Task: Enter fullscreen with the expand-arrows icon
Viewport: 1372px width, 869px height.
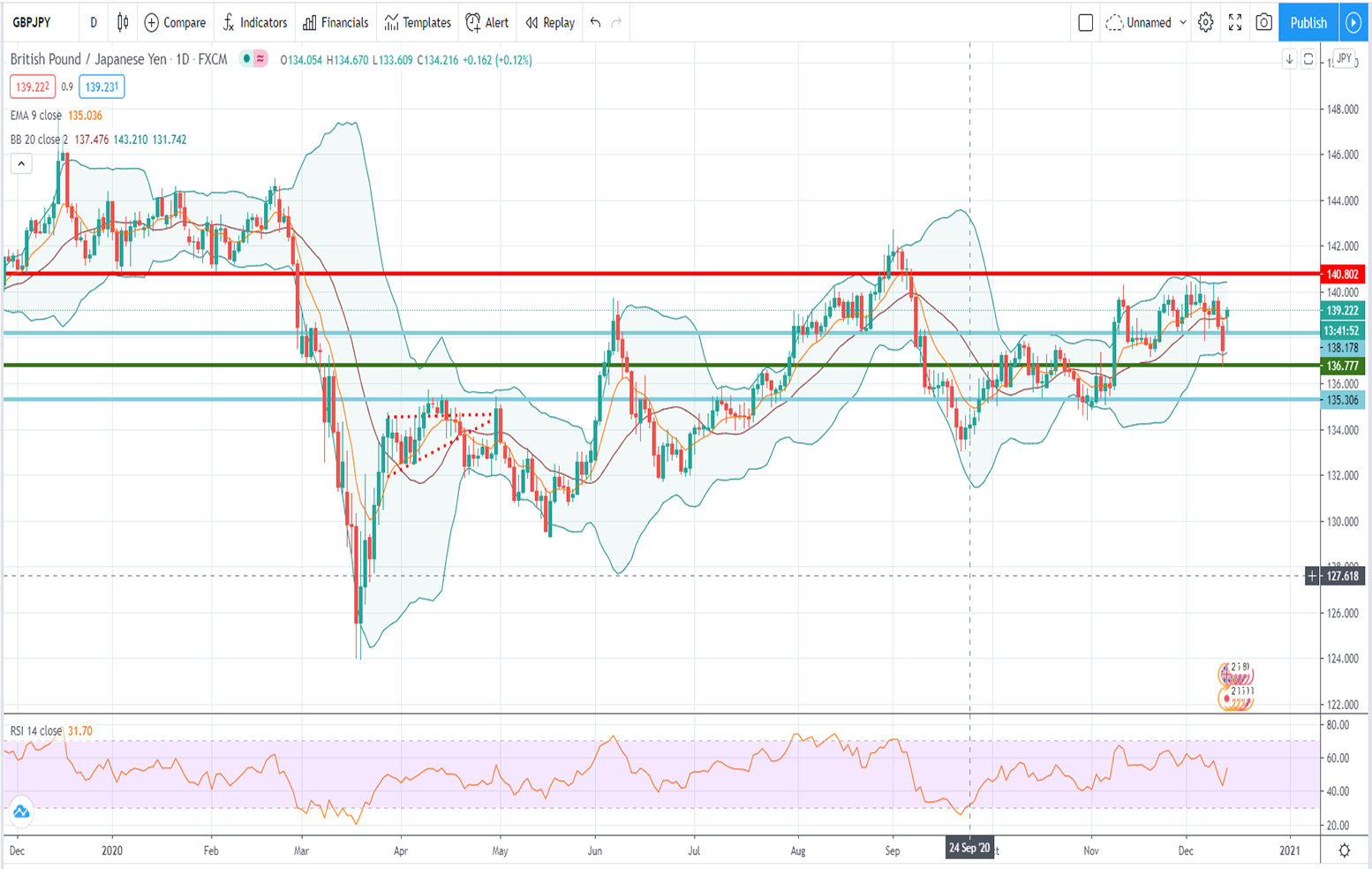Action: click(1236, 23)
